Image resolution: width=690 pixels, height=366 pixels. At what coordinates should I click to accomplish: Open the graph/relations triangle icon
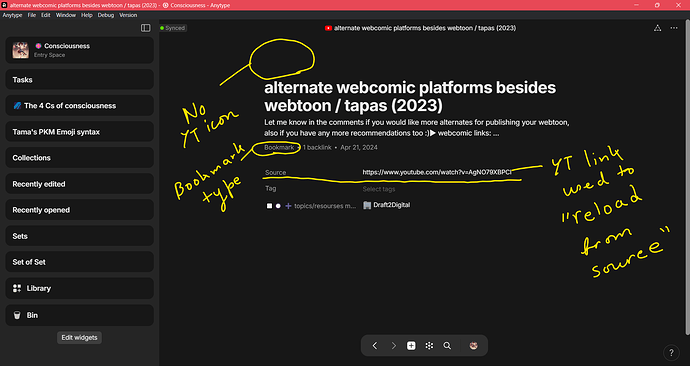[657, 28]
